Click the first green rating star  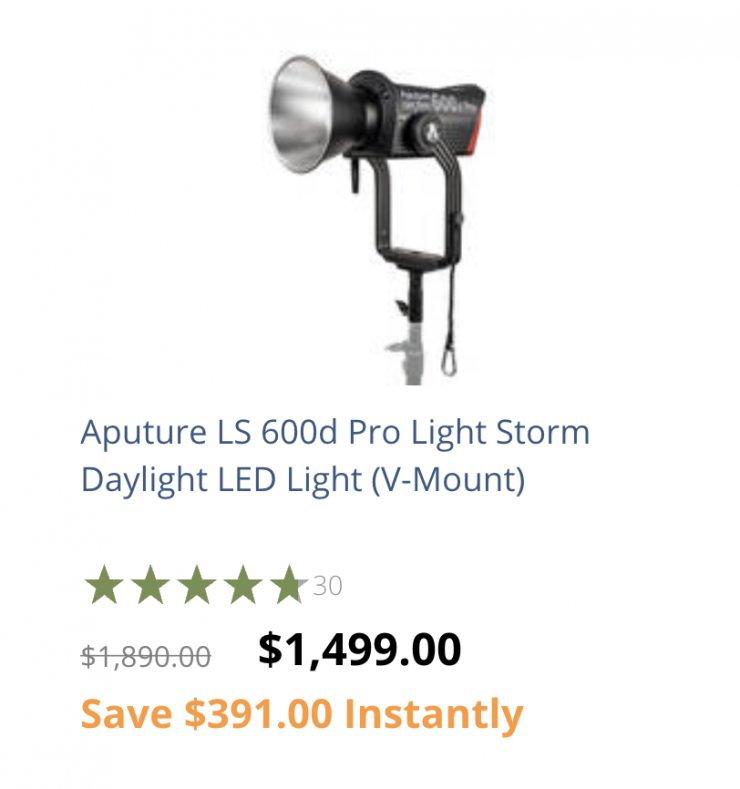[x=104, y=585]
